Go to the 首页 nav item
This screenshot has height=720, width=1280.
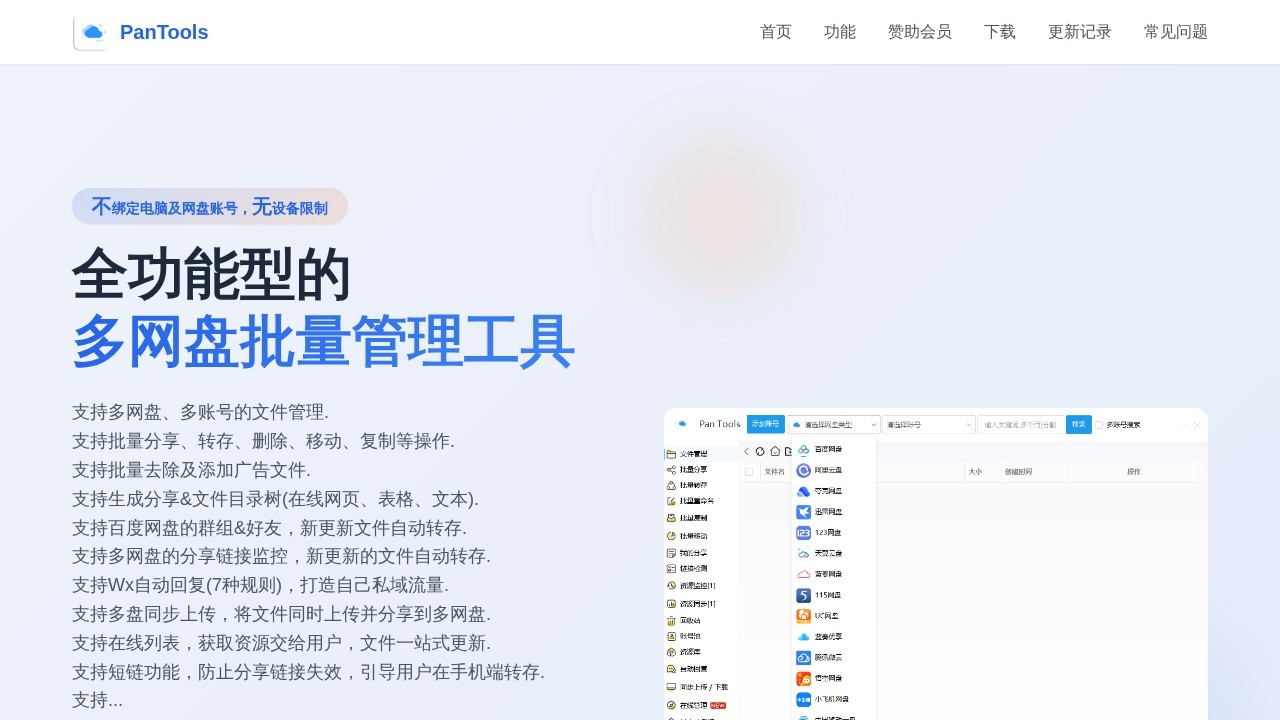(x=776, y=32)
